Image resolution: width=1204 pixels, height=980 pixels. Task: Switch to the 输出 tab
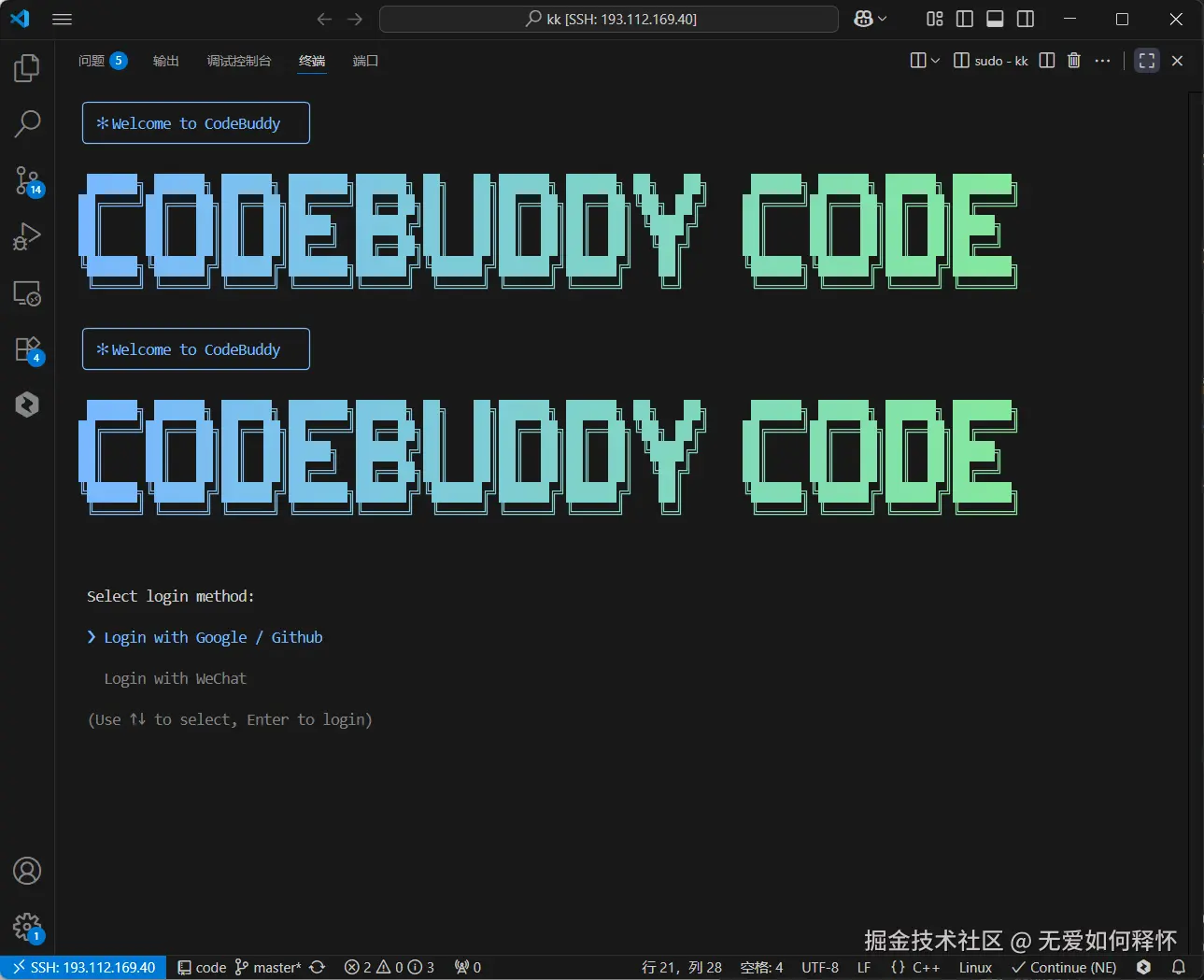point(165,61)
